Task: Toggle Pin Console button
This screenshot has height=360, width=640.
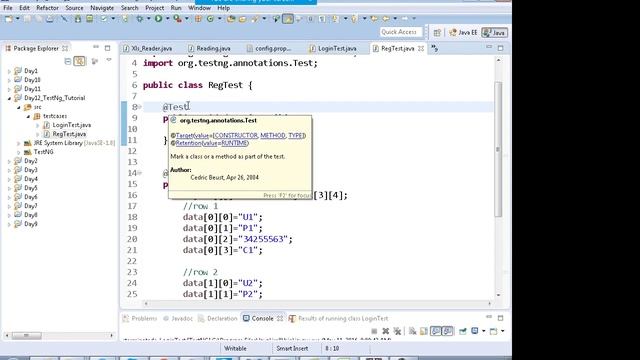Action: coord(462,331)
